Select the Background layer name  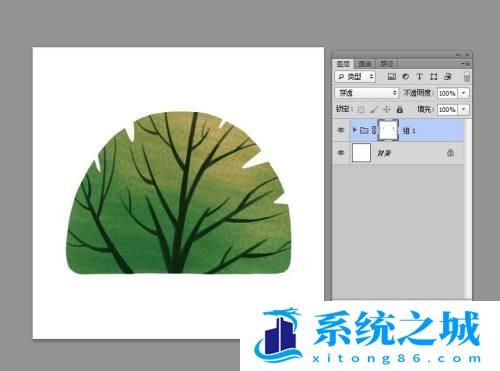click(x=384, y=153)
